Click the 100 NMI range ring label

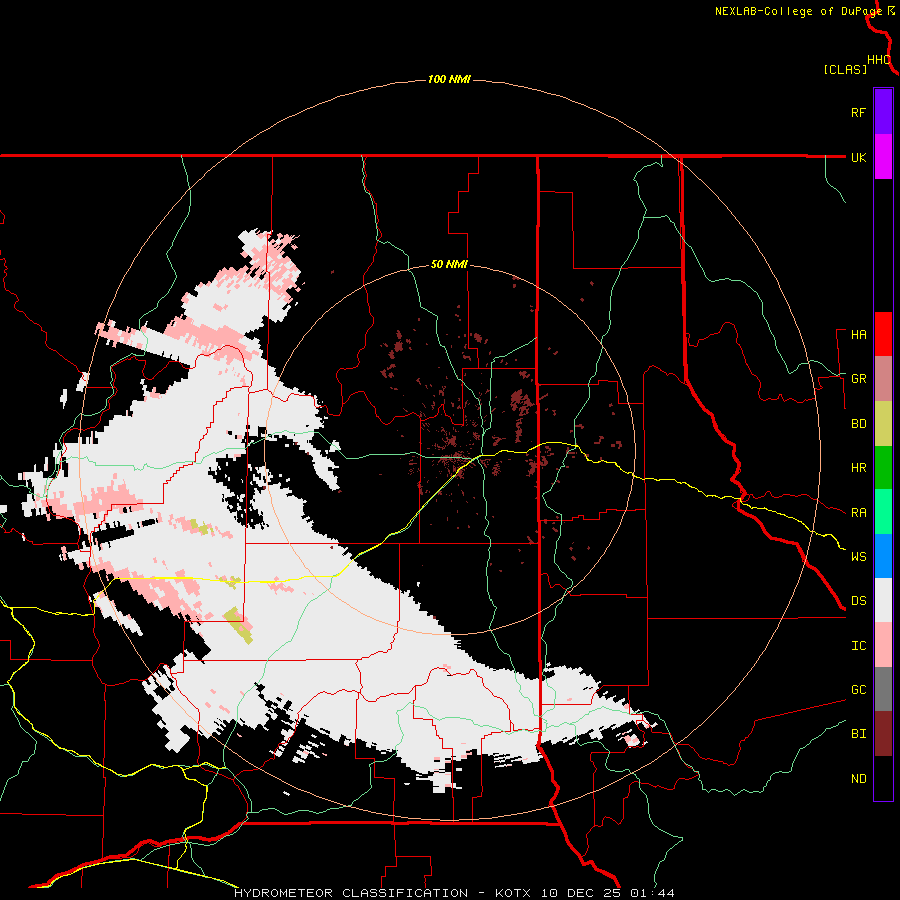tap(449, 79)
